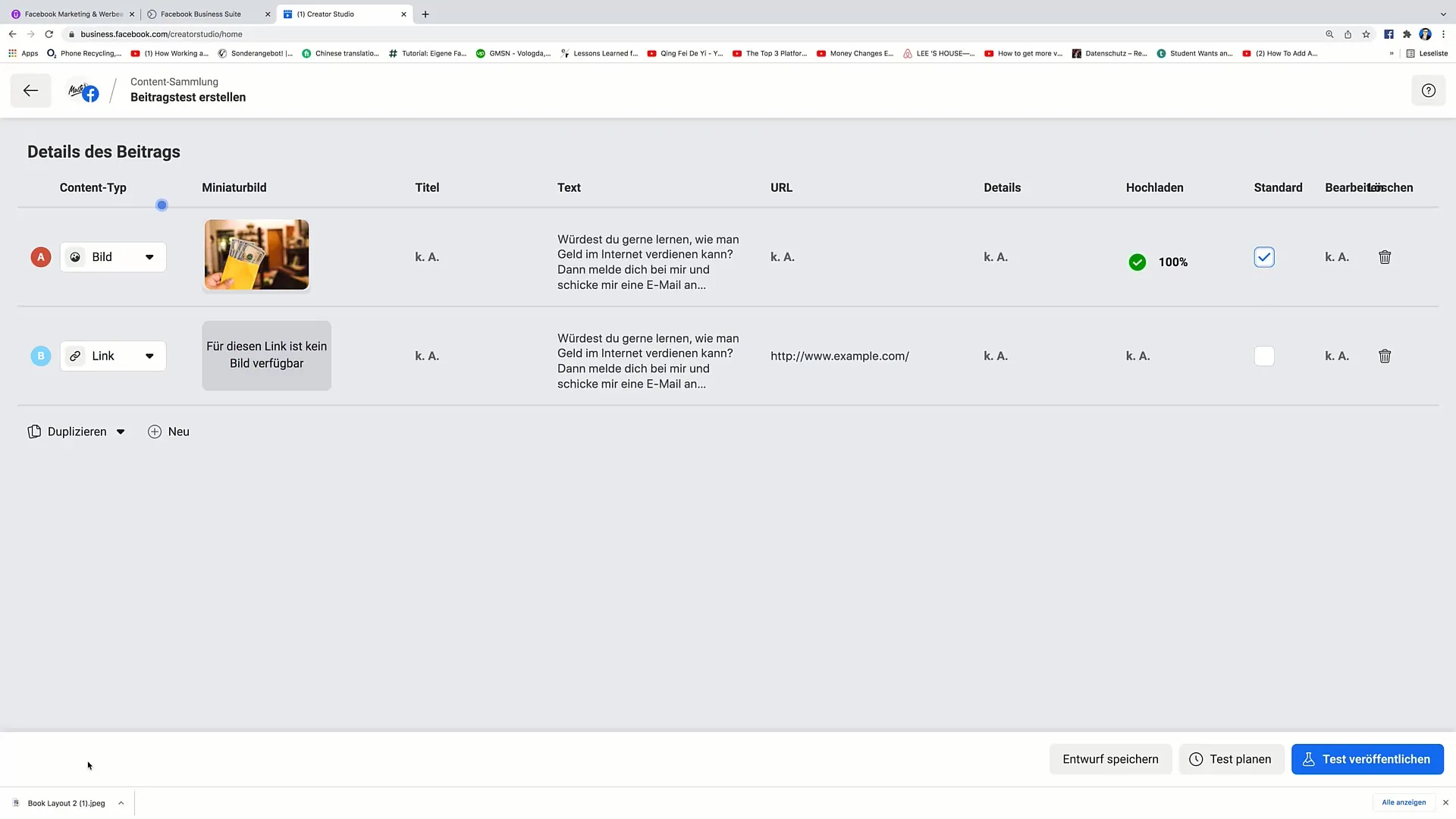Click variant B post text cell

click(x=648, y=361)
